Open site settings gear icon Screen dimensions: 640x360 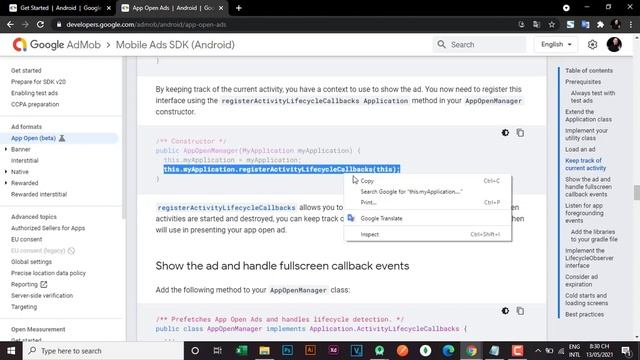pyautogui.click(x=592, y=44)
